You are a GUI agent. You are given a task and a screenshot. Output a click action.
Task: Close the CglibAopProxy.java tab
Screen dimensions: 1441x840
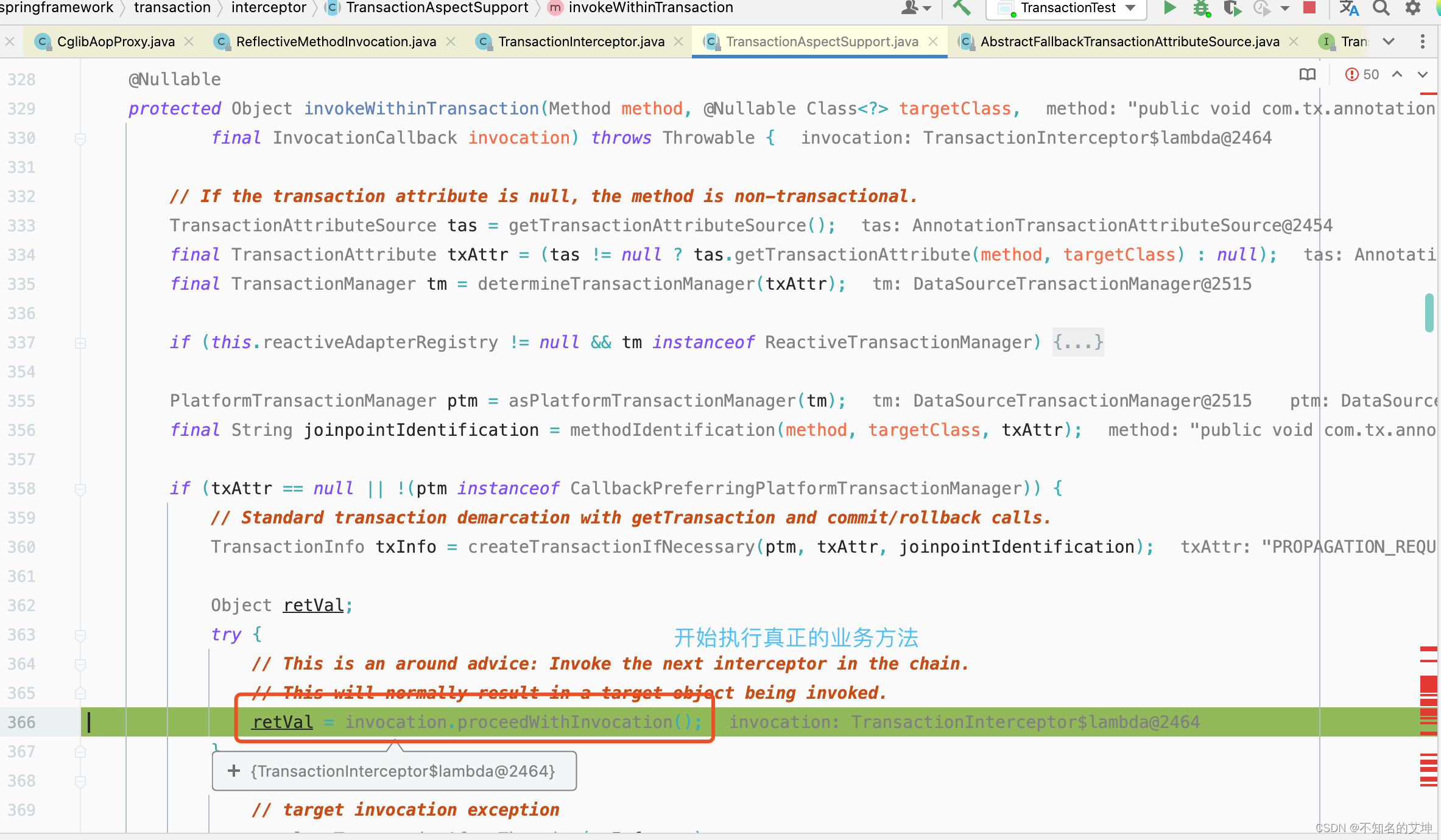[x=189, y=41]
